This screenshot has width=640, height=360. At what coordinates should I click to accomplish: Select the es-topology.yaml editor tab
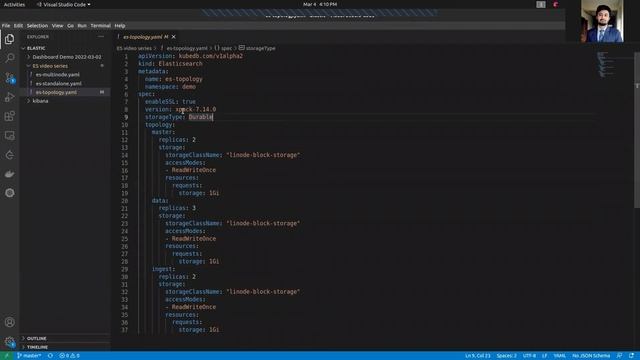[x=146, y=37]
